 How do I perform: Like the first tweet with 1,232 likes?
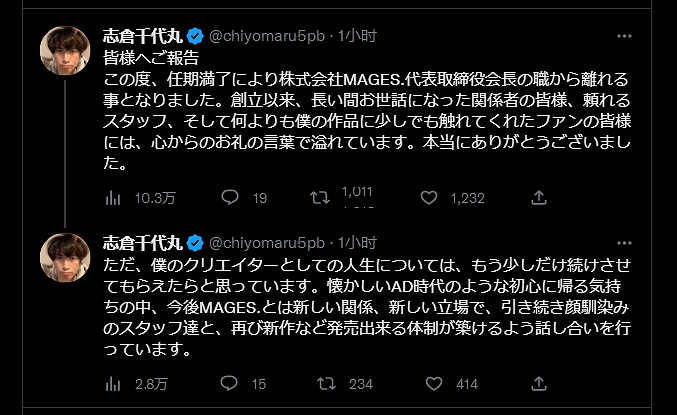(430, 198)
